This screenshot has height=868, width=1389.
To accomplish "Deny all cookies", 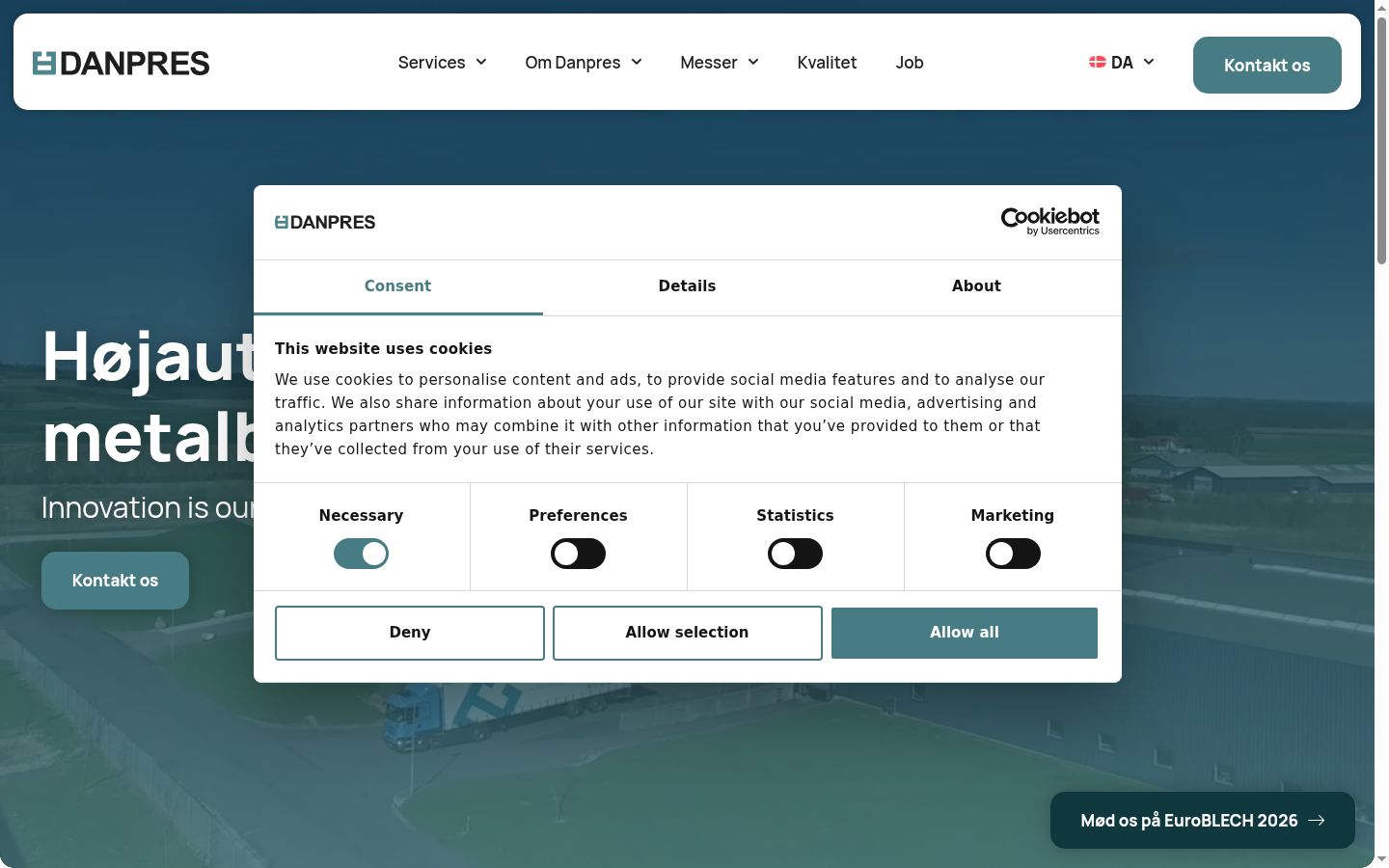I will pyautogui.click(x=410, y=633).
